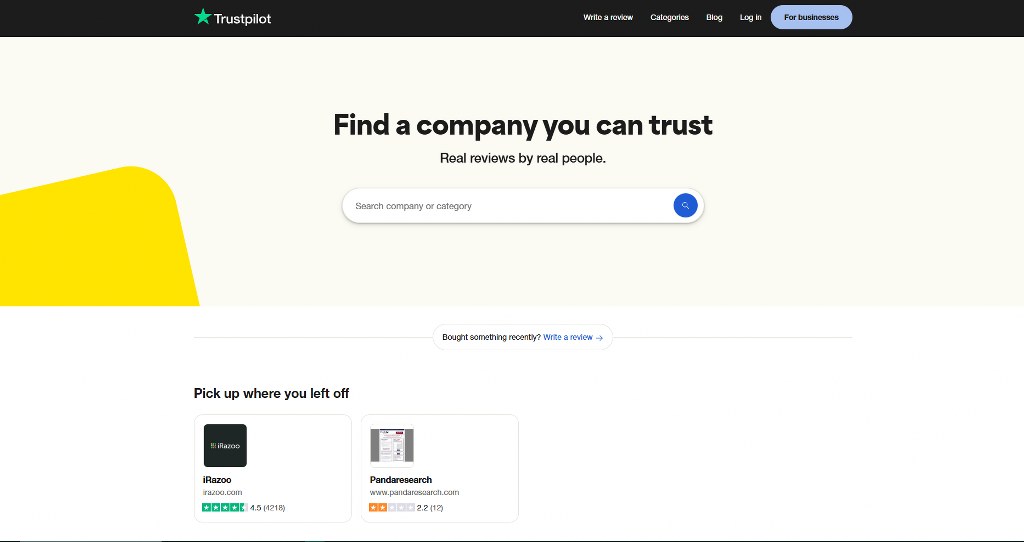This screenshot has height=542, width=1024.
Task: Click the irazoo.com domain text
Action: (222, 492)
